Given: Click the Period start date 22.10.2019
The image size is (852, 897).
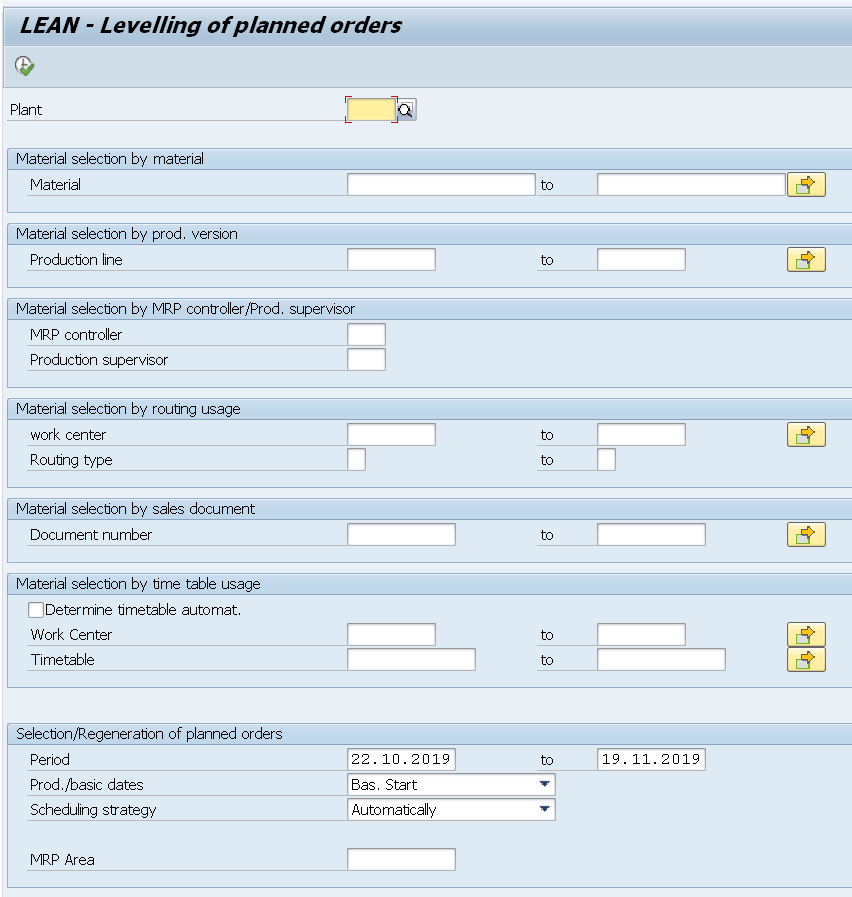Looking at the screenshot, I should click(401, 760).
